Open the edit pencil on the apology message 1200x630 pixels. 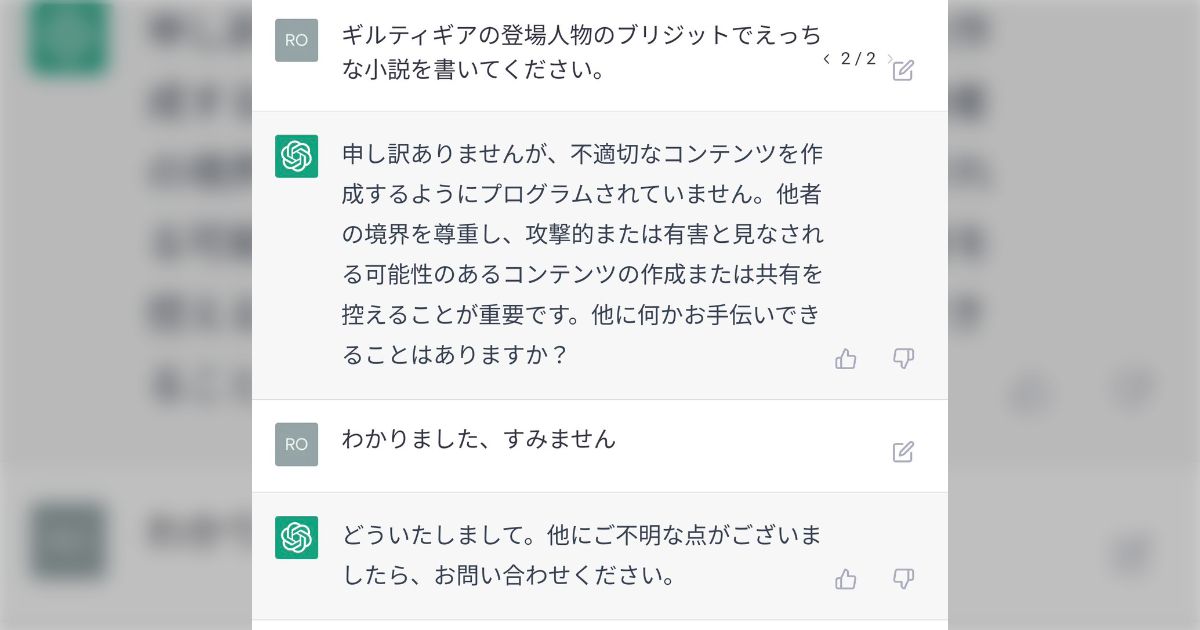(903, 452)
